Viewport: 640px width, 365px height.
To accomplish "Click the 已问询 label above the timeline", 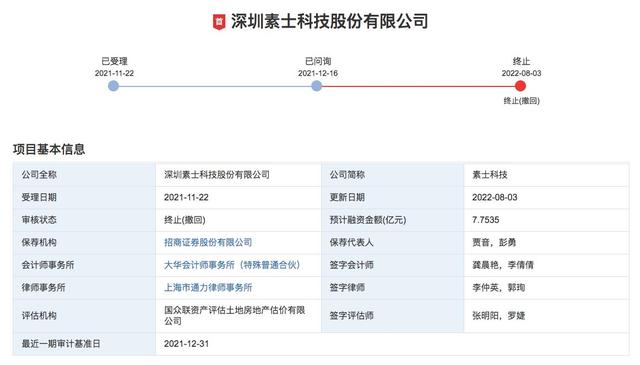I will [x=318, y=61].
